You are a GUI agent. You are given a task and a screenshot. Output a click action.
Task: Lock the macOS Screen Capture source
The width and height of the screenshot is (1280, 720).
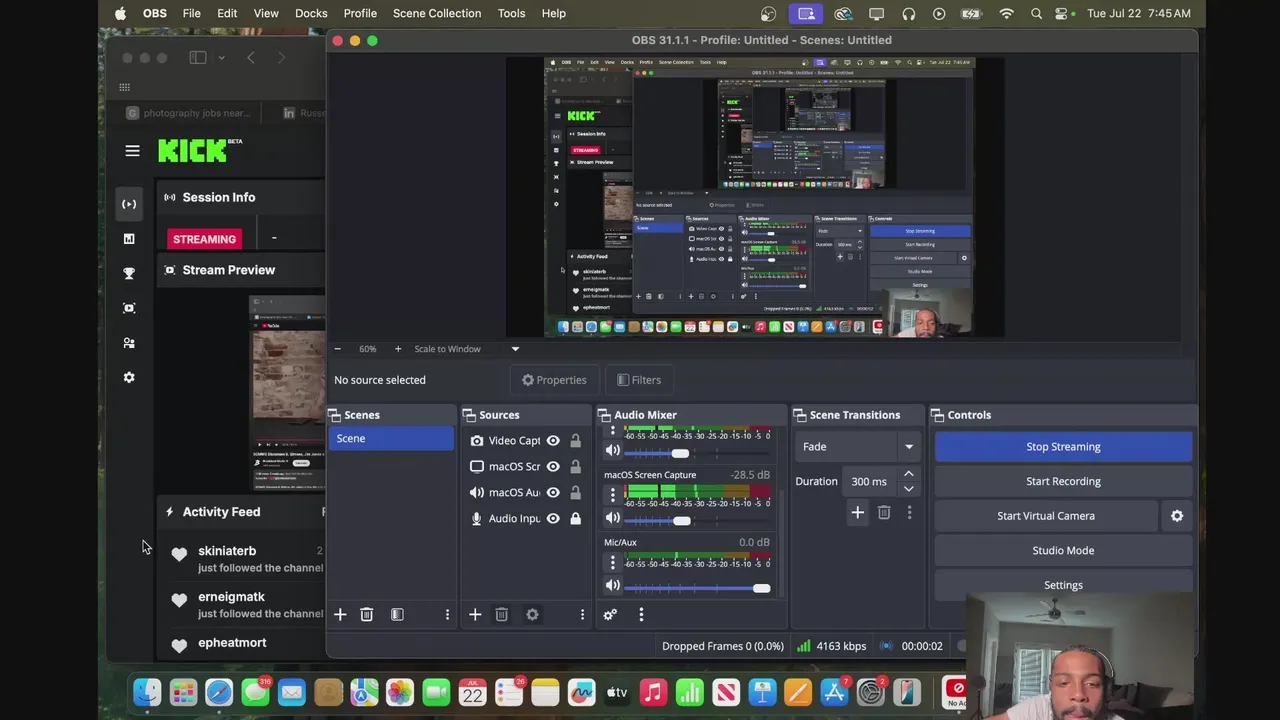(x=575, y=466)
